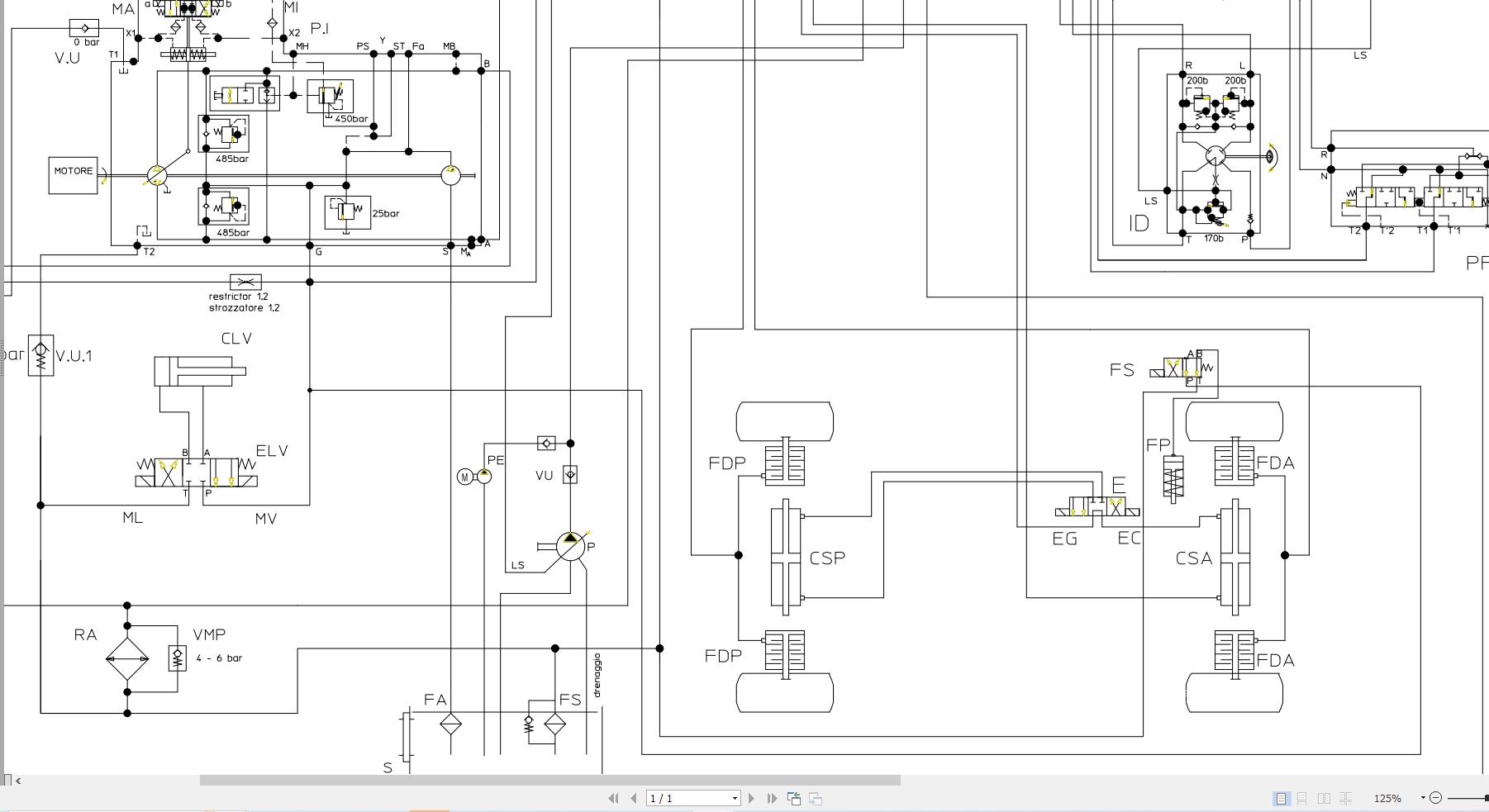Select continuous page view mode

[1301, 798]
